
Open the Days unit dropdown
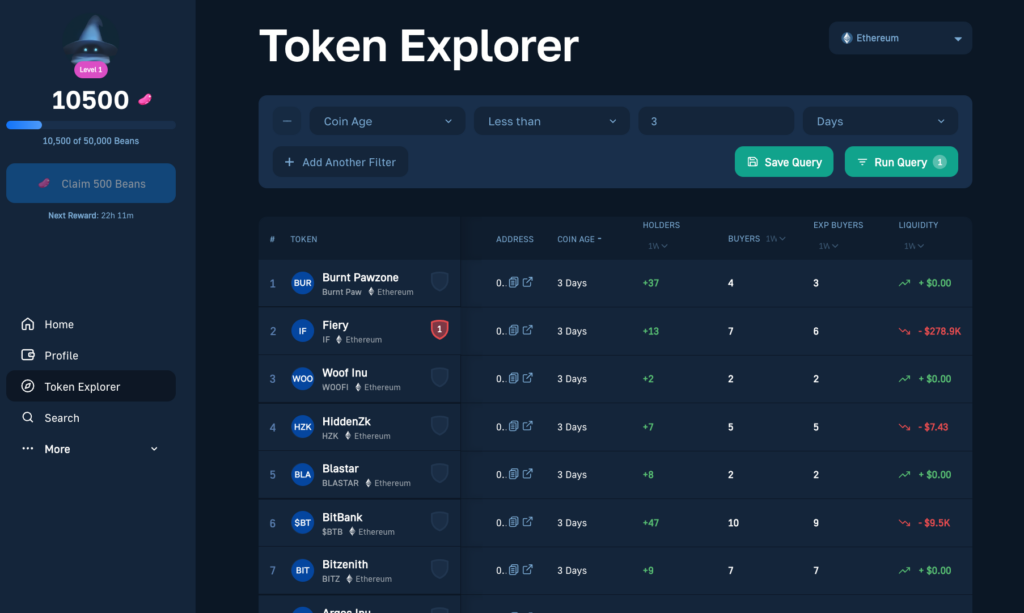click(x=880, y=121)
